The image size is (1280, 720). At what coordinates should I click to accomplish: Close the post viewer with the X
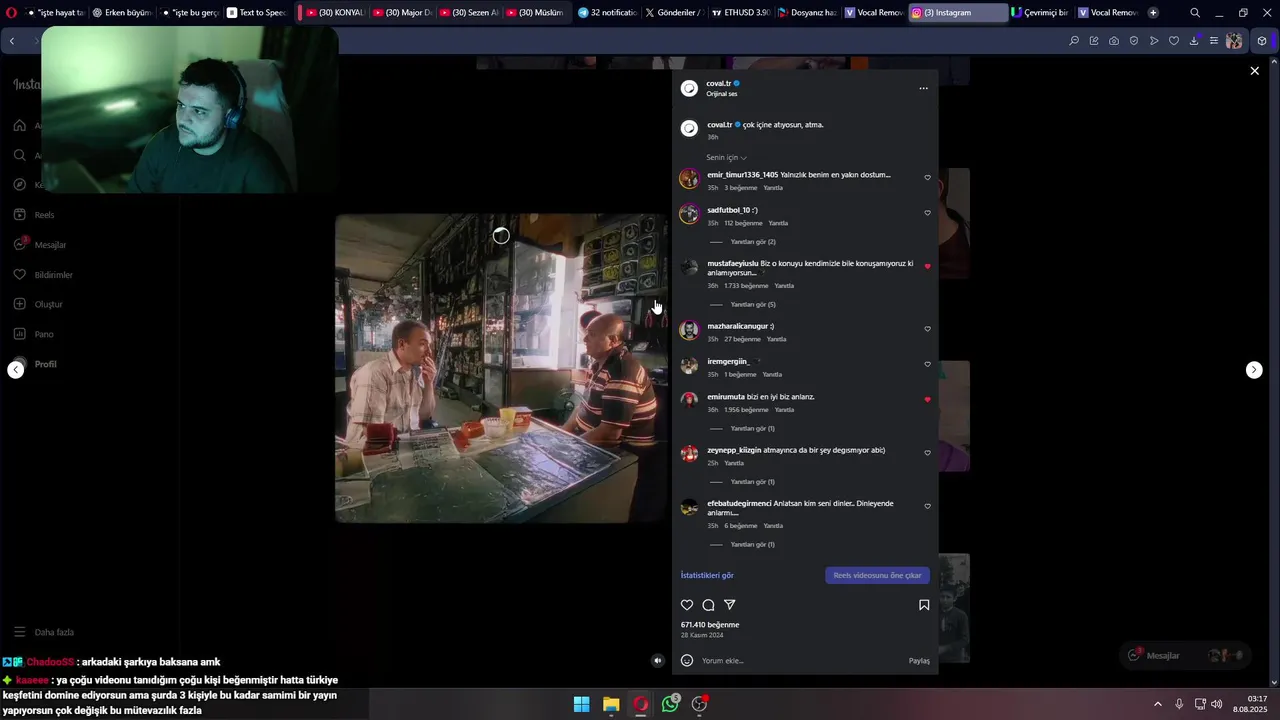click(1254, 71)
